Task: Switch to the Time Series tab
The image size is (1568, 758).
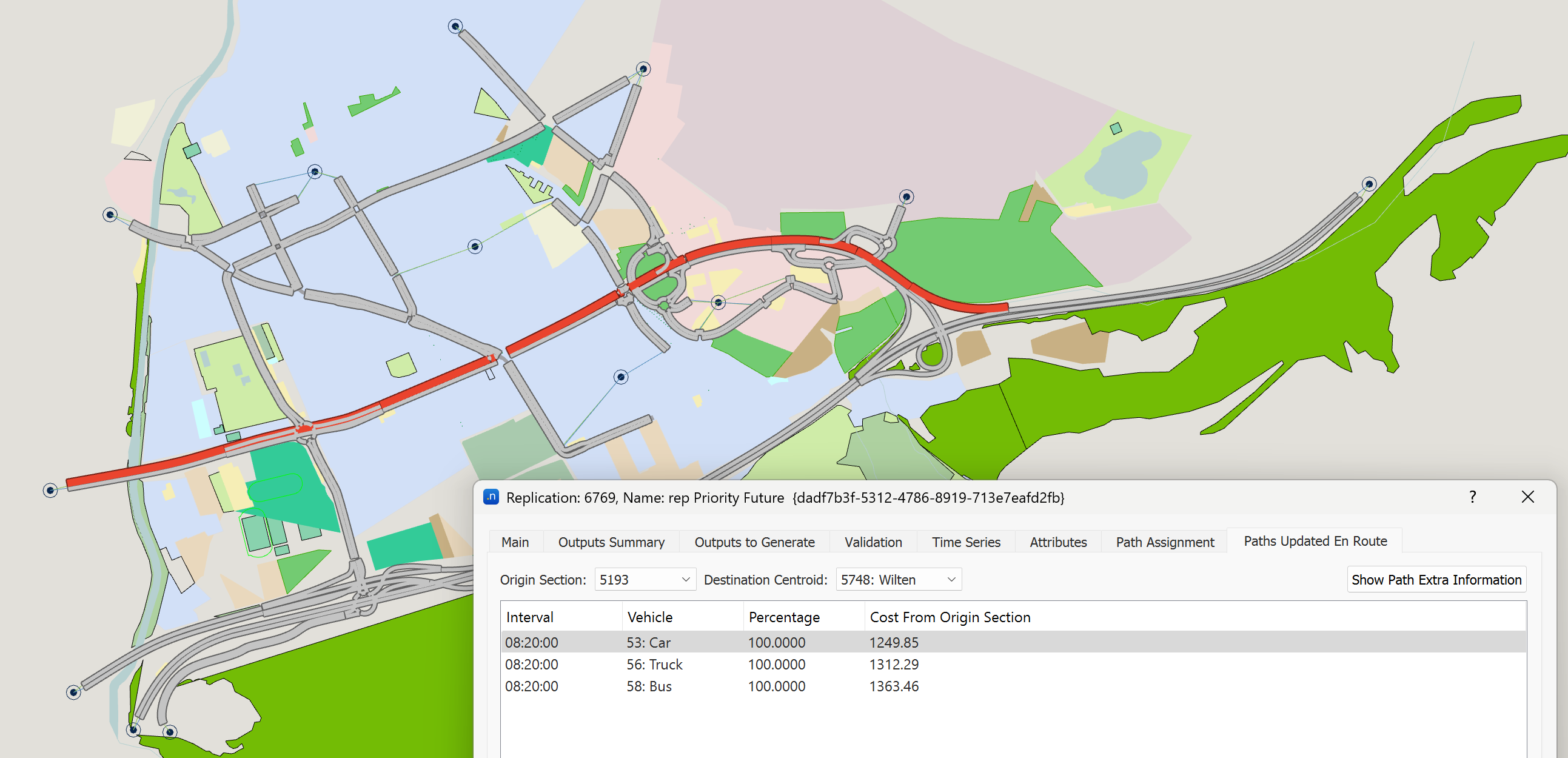Action: pyautogui.click(x=965, y=542)
